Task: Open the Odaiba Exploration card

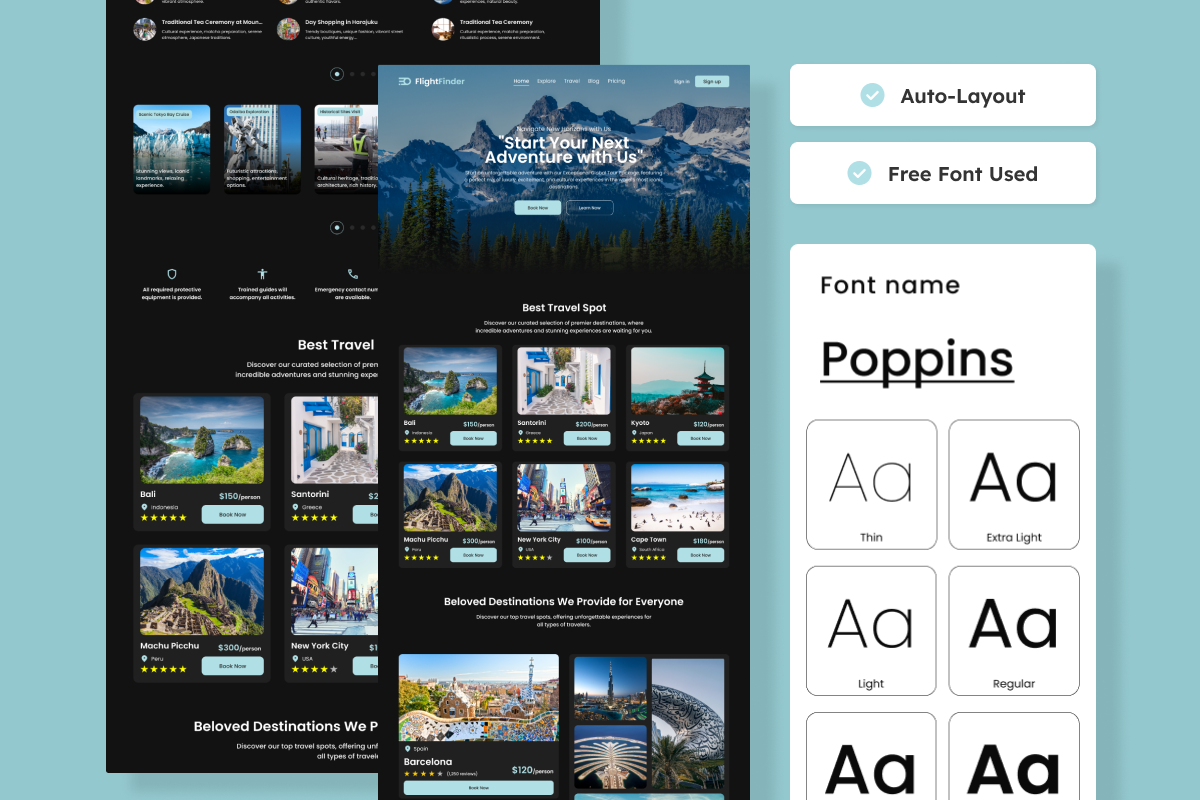Action: [x=262, y=149]
